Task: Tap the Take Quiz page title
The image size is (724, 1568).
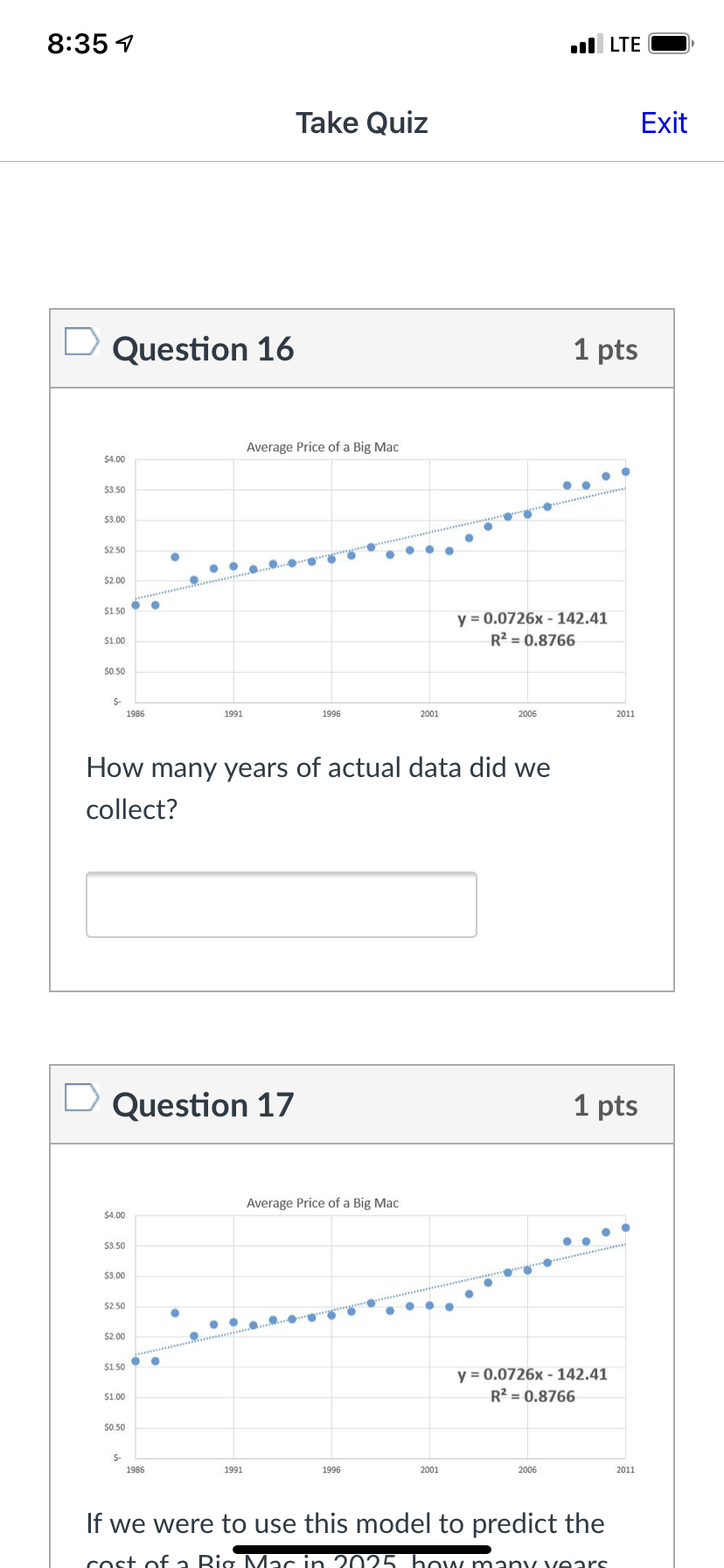Action: [x=361, y=122]
